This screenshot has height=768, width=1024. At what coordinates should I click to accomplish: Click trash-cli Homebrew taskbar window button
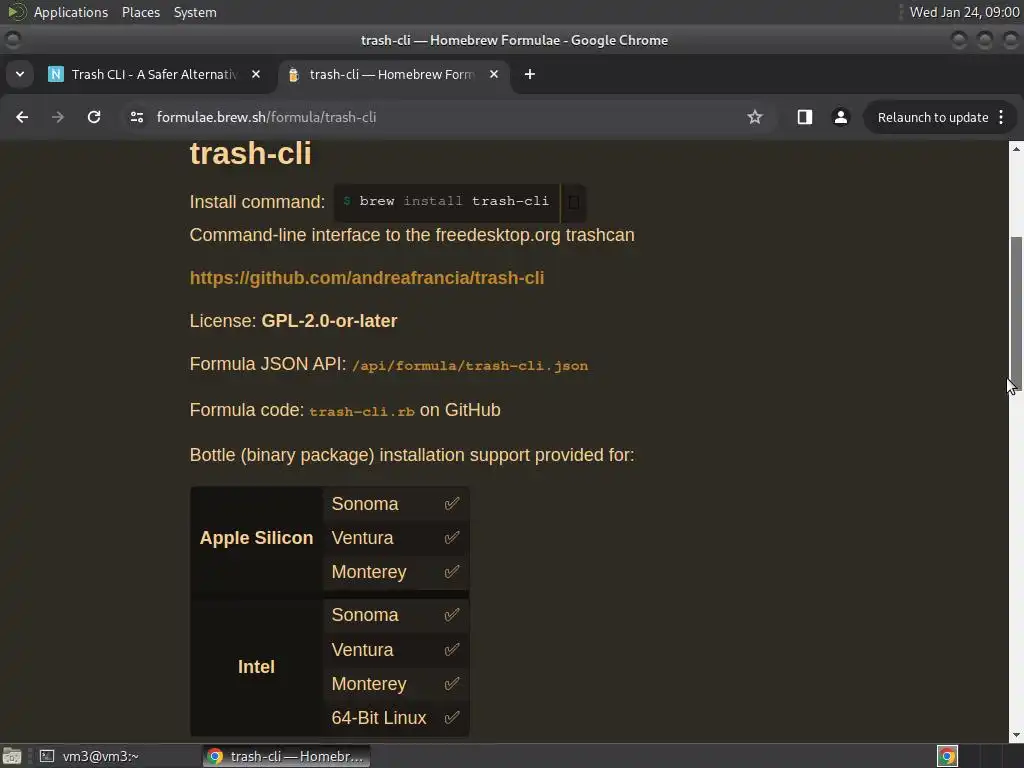287,756
